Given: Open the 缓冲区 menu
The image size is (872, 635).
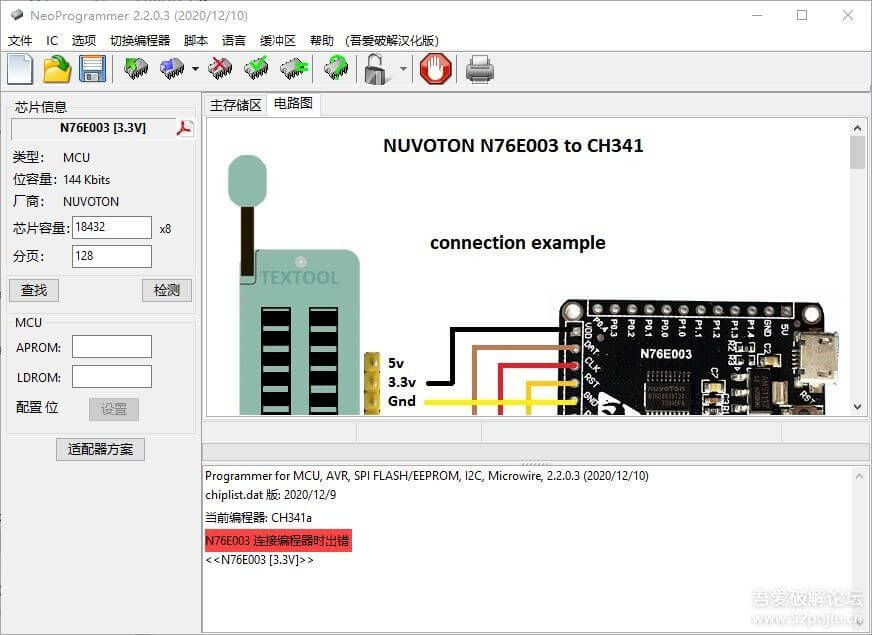Looking at the screenshot, I should coord(278,41).
